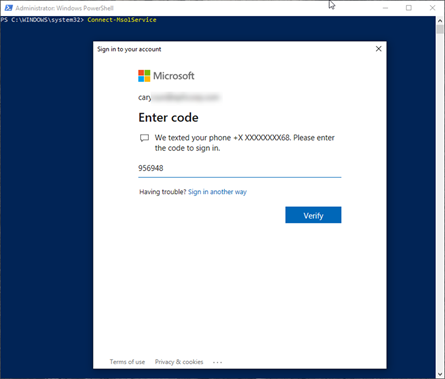Open the Sign in another way link
This screenshot has height=379, width=445.
217,192
